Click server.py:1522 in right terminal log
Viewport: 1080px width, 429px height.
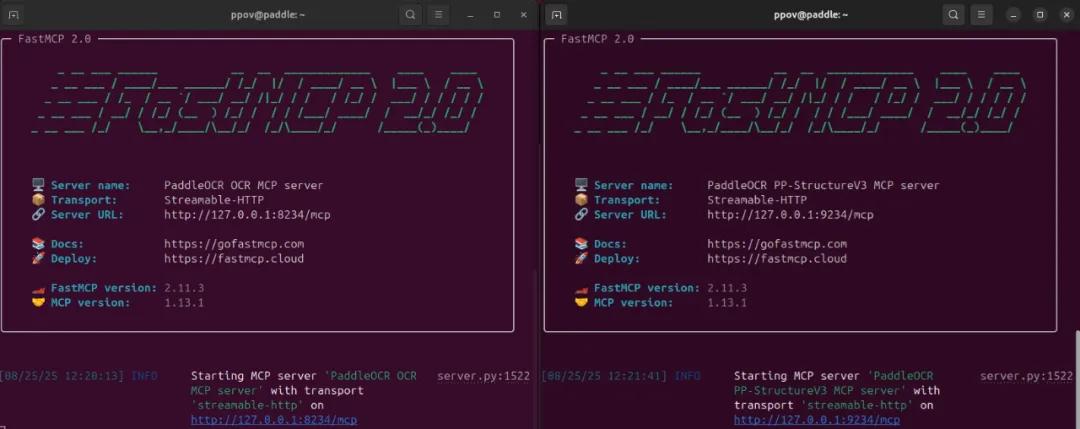tap(1026, 376)
